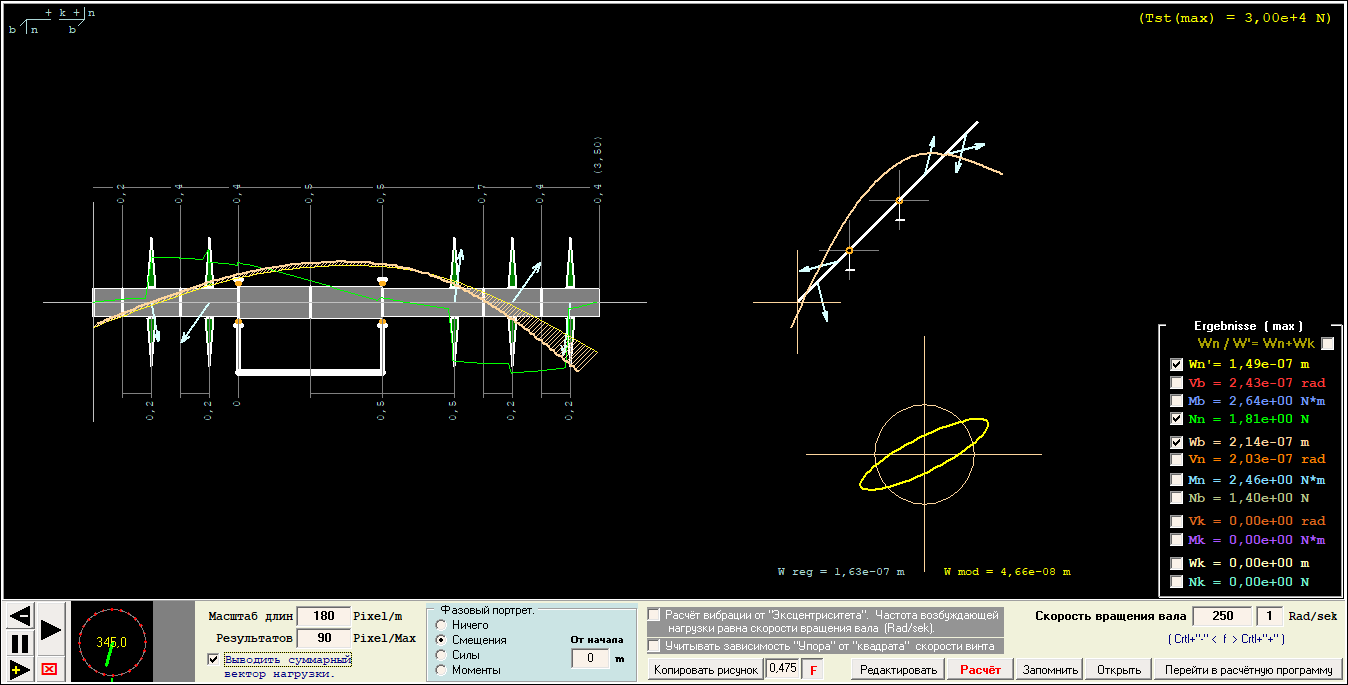The width and height of the screenshot is (1348, 685).
Task: Toggle the Mb bending moment checkbox
Action: click(1177, 401)
